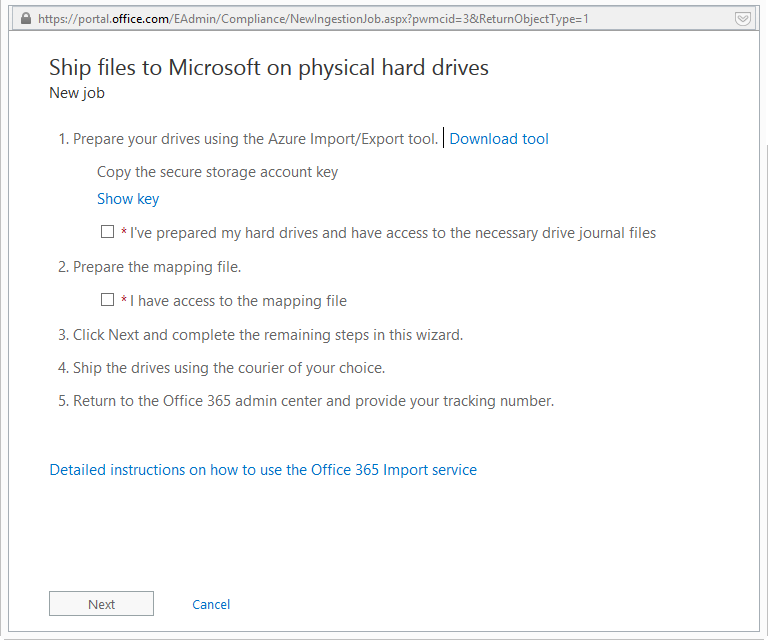Click the 'New job' subtitle
The height and width of the screenshot is (640, 768).
pyautogui.click(x=77, y=93)
